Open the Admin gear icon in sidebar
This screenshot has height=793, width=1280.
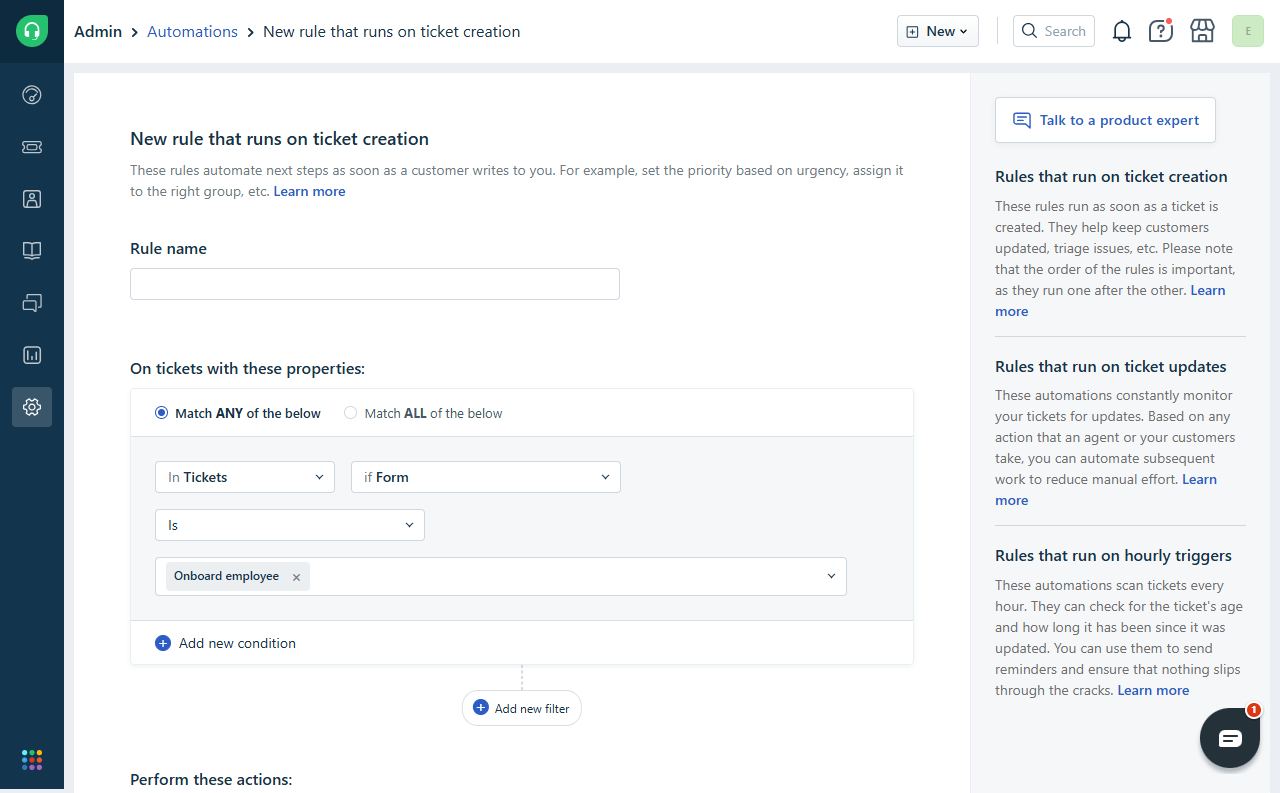(32, 407)
